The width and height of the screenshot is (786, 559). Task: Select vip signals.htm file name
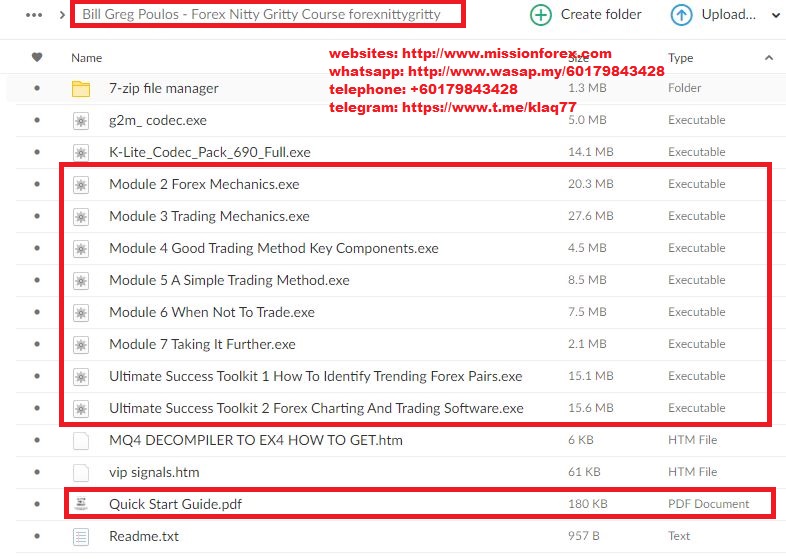click(154, 473)
